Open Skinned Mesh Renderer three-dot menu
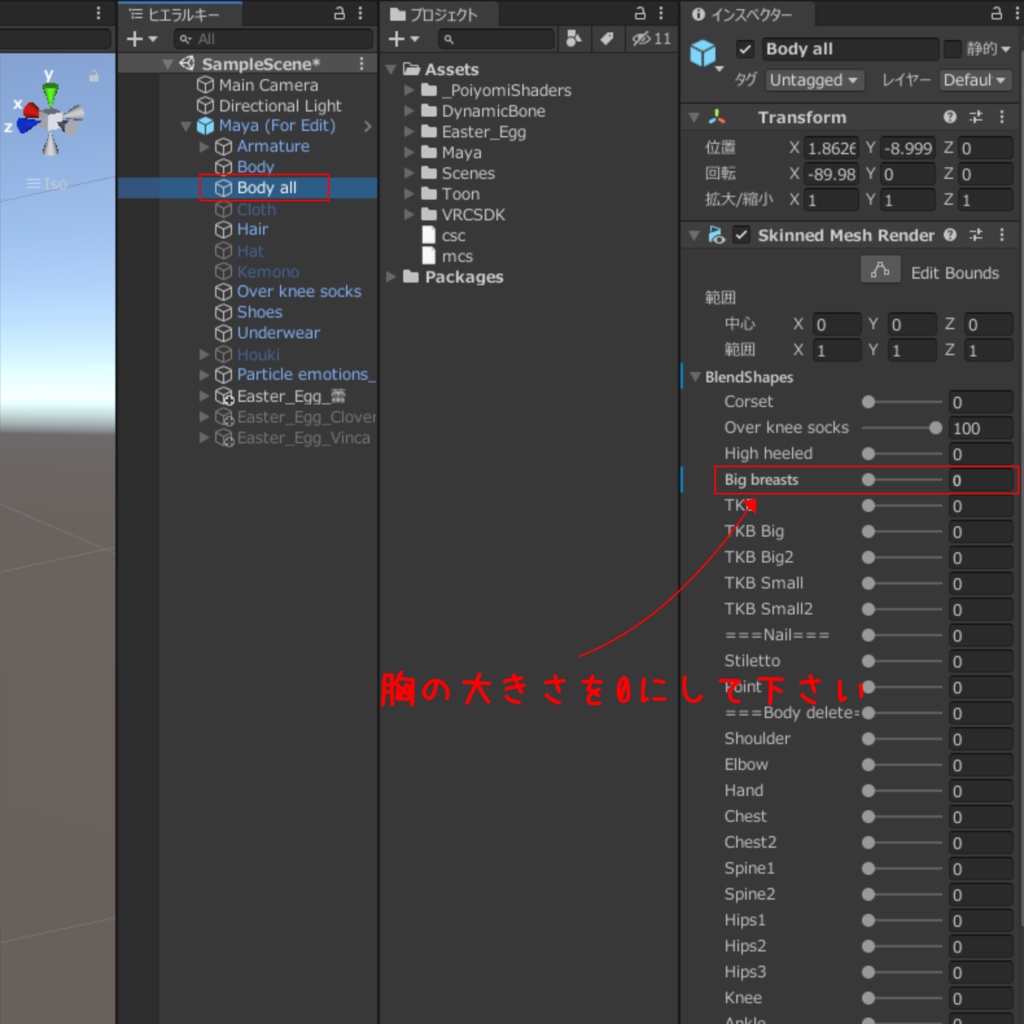Viewport: 1024px width, 1024px height. [x=1002, y=235]
